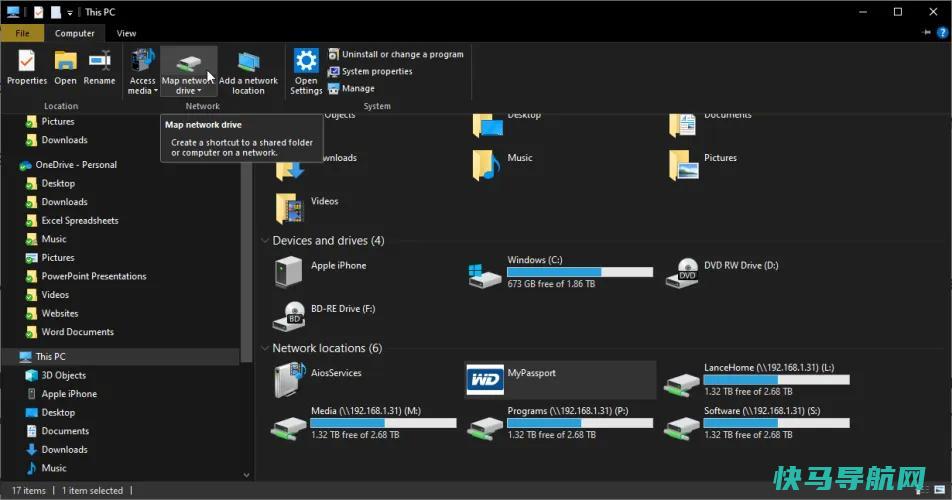The height and width of the screenshot is (500, 952).
Task: Open the File tab
Action: pos(22,33)
